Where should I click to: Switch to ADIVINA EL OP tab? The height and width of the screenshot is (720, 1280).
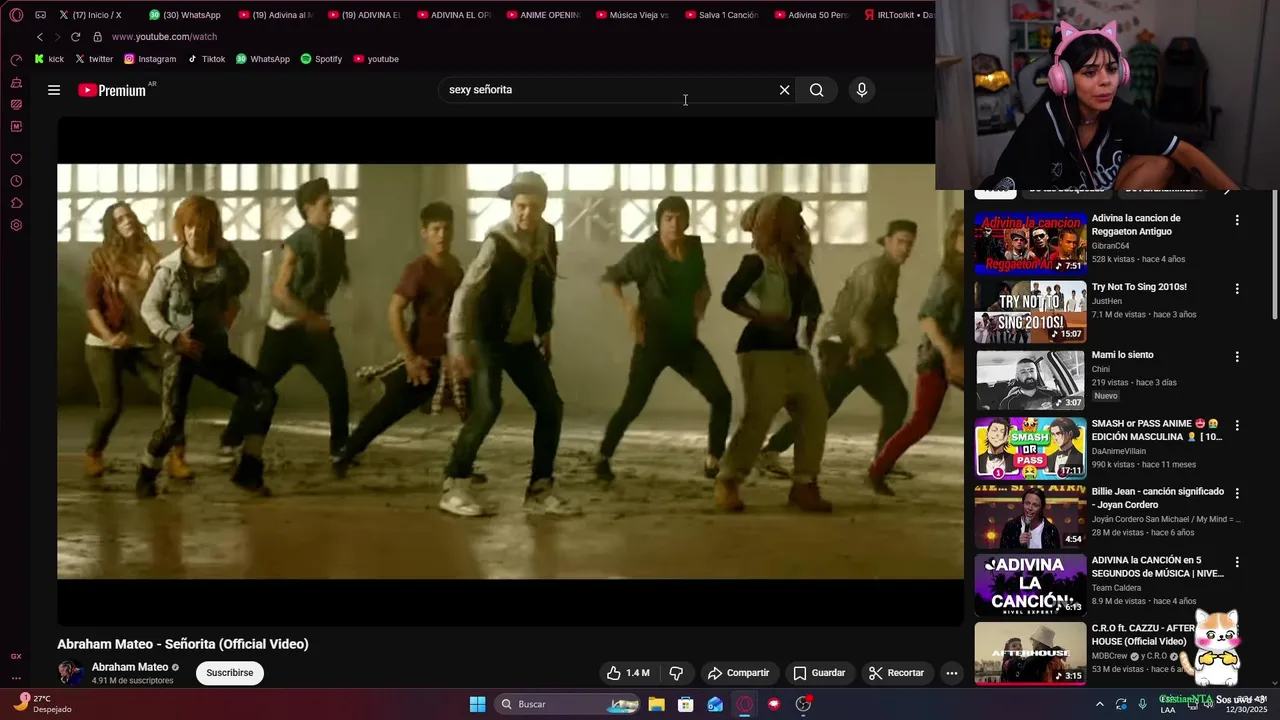coord(453,15)
